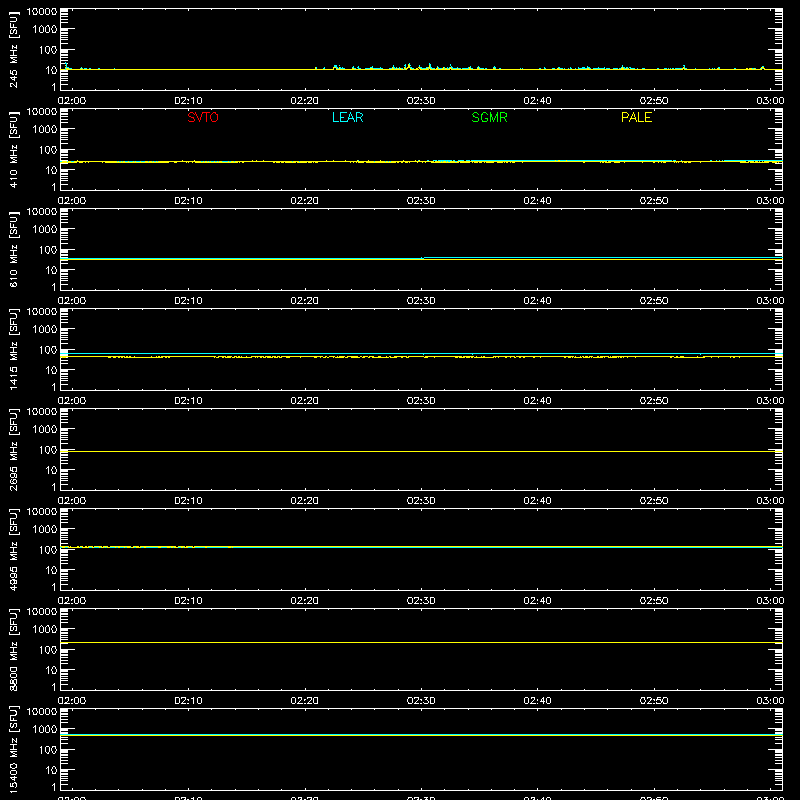Click the yellow PALE station legend label
The width and height of the screenshot is (800, 800).
[x=636, y=117]
